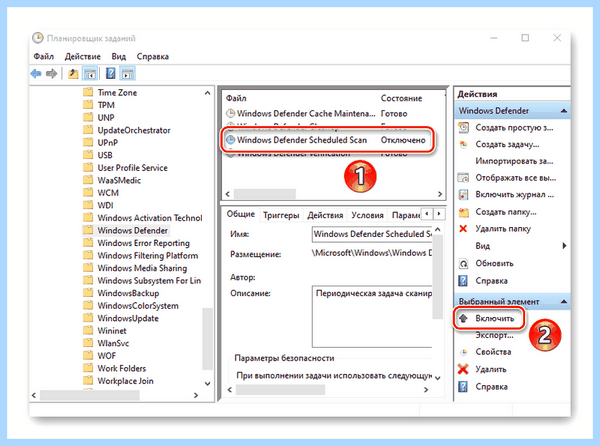Open the Вид menu in menu bar

coord(119,56)
